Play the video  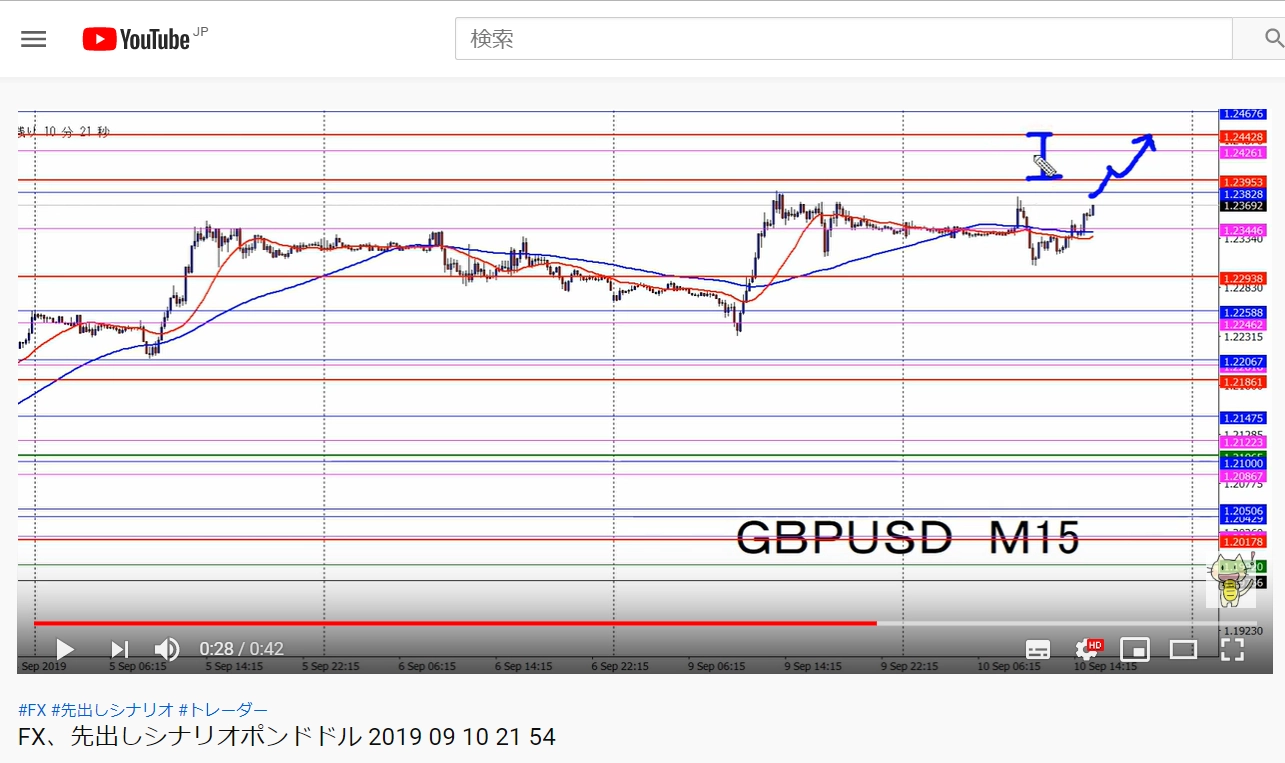tap(64, 649)
